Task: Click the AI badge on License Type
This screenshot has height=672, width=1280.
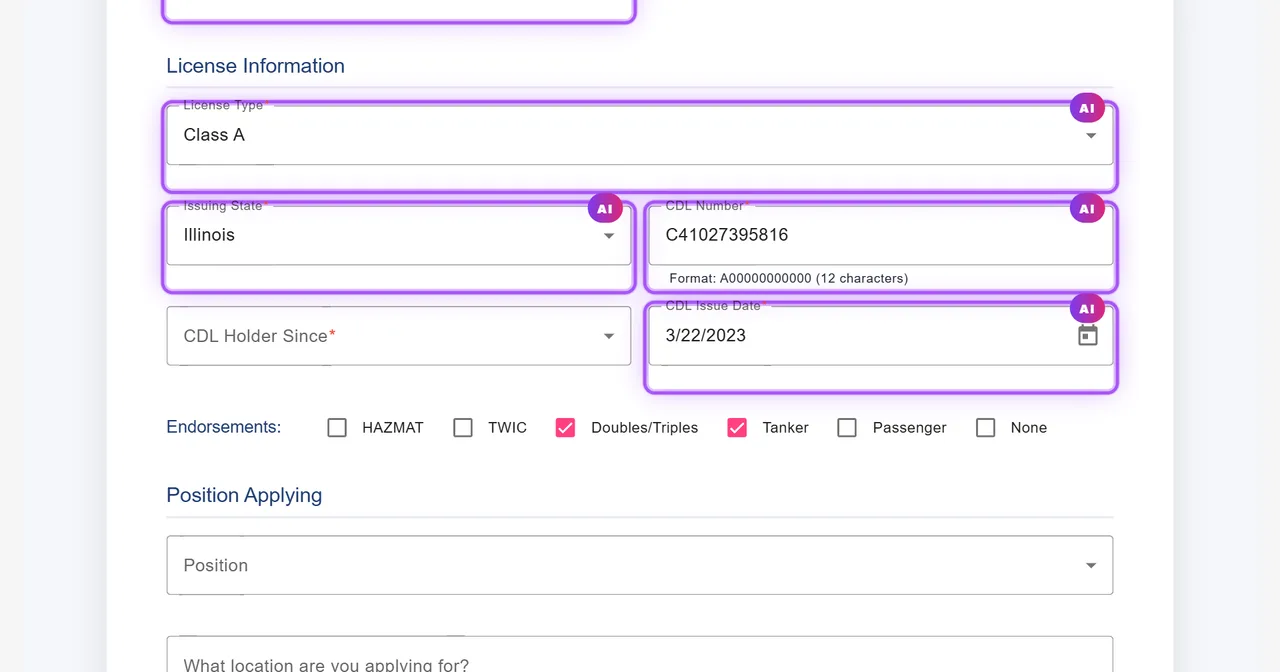Action: pyautogui.click(x=1087, y=108)
